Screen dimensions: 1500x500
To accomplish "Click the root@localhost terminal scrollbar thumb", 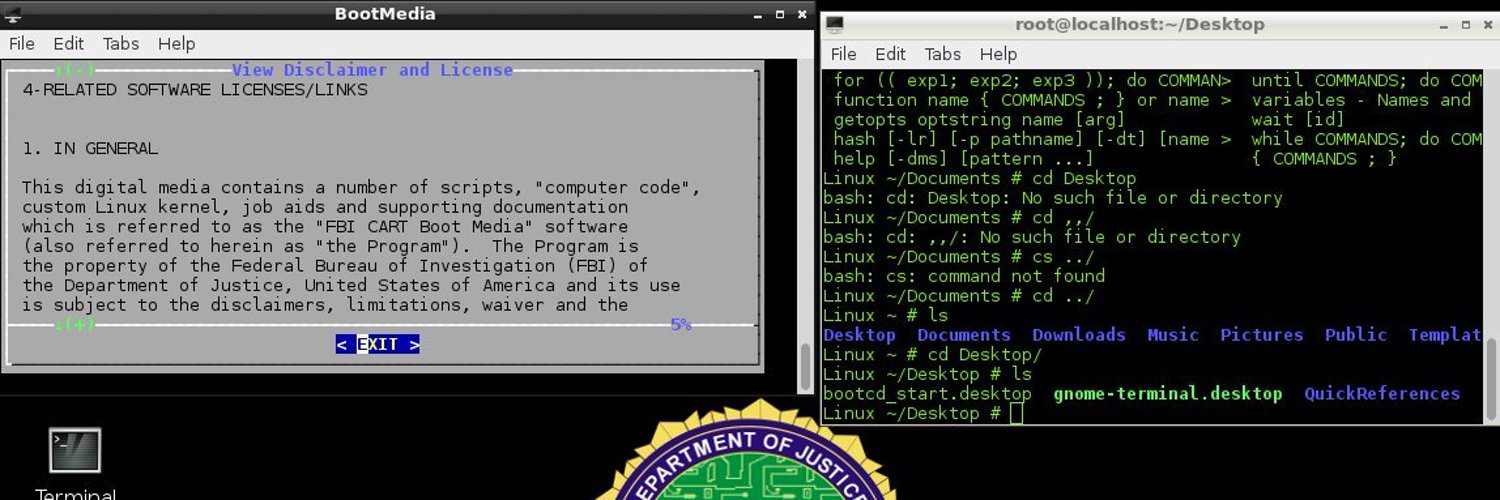I will click(x=1491, y=378).
